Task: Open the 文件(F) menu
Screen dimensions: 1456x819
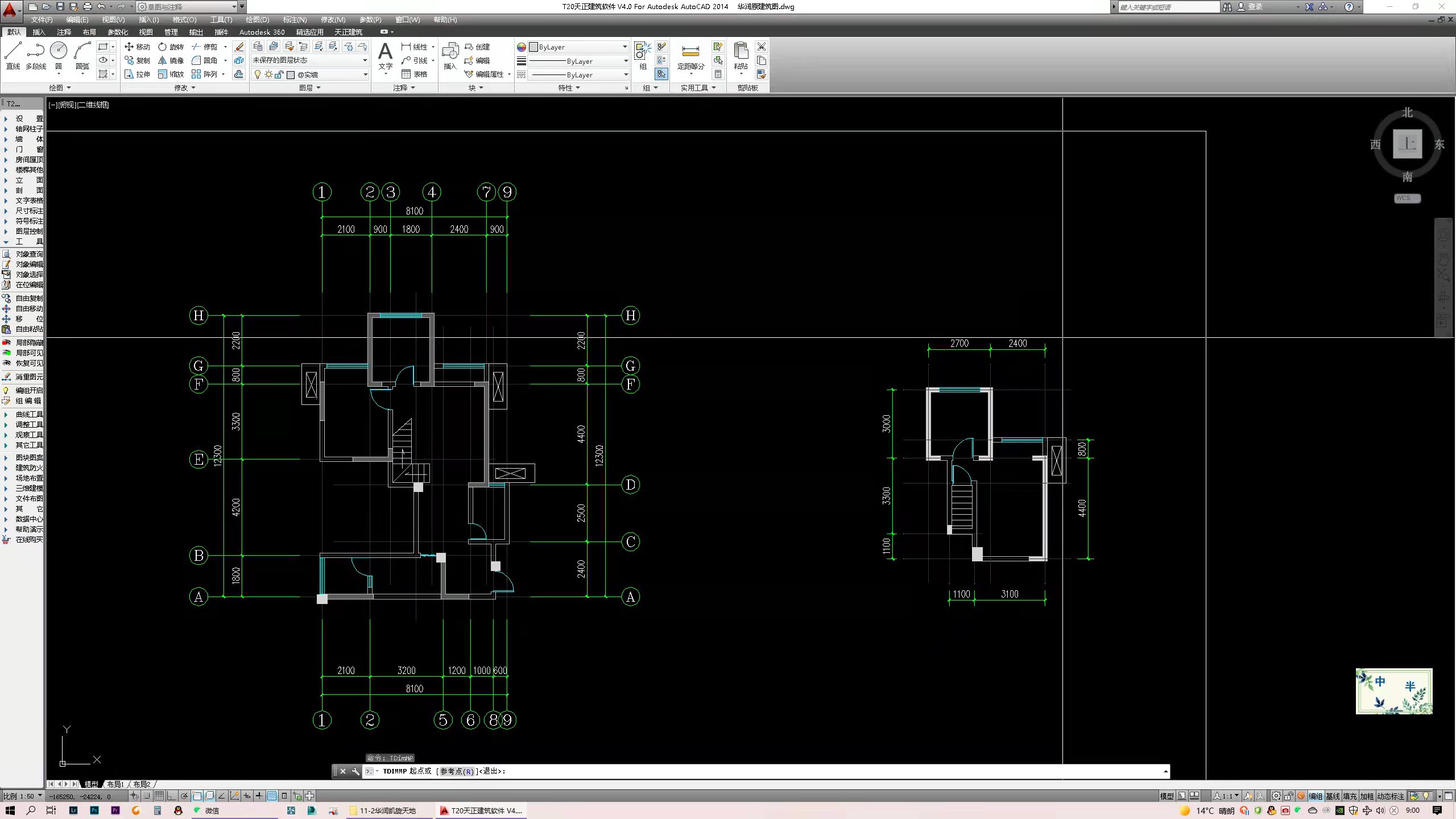Action: 42,19
